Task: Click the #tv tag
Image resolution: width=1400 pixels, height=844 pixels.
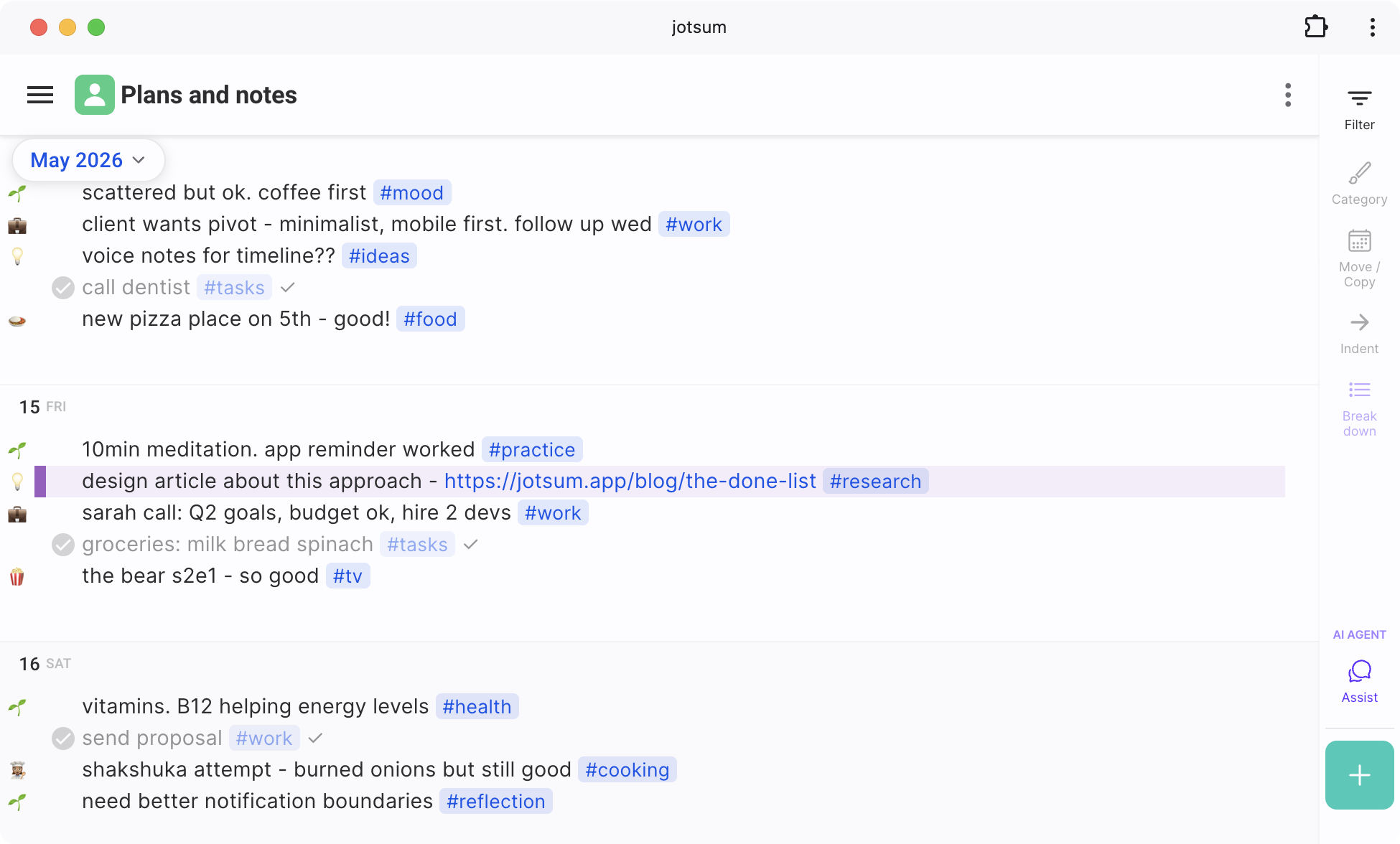Action: (x=347, y=576)
